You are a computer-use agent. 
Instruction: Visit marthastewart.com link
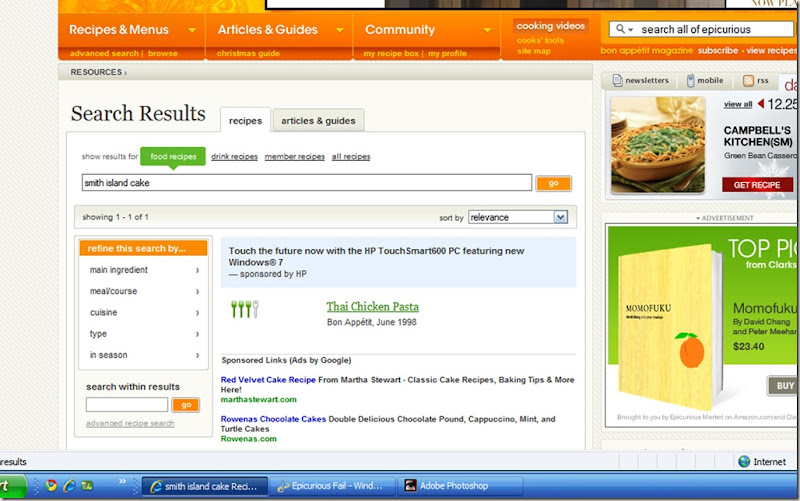(x=258, y=399)
